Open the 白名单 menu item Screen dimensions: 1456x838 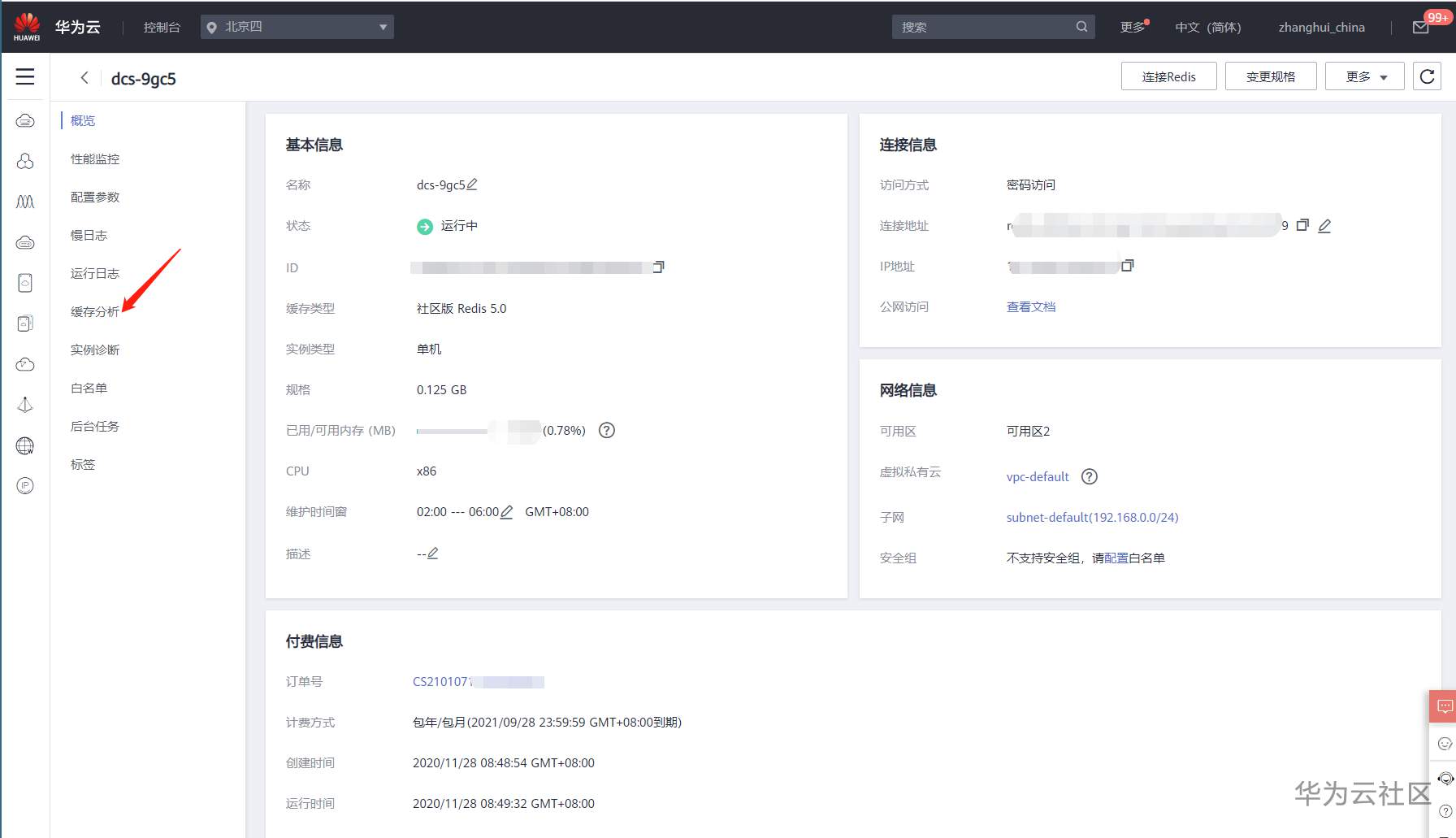[89, 388]
